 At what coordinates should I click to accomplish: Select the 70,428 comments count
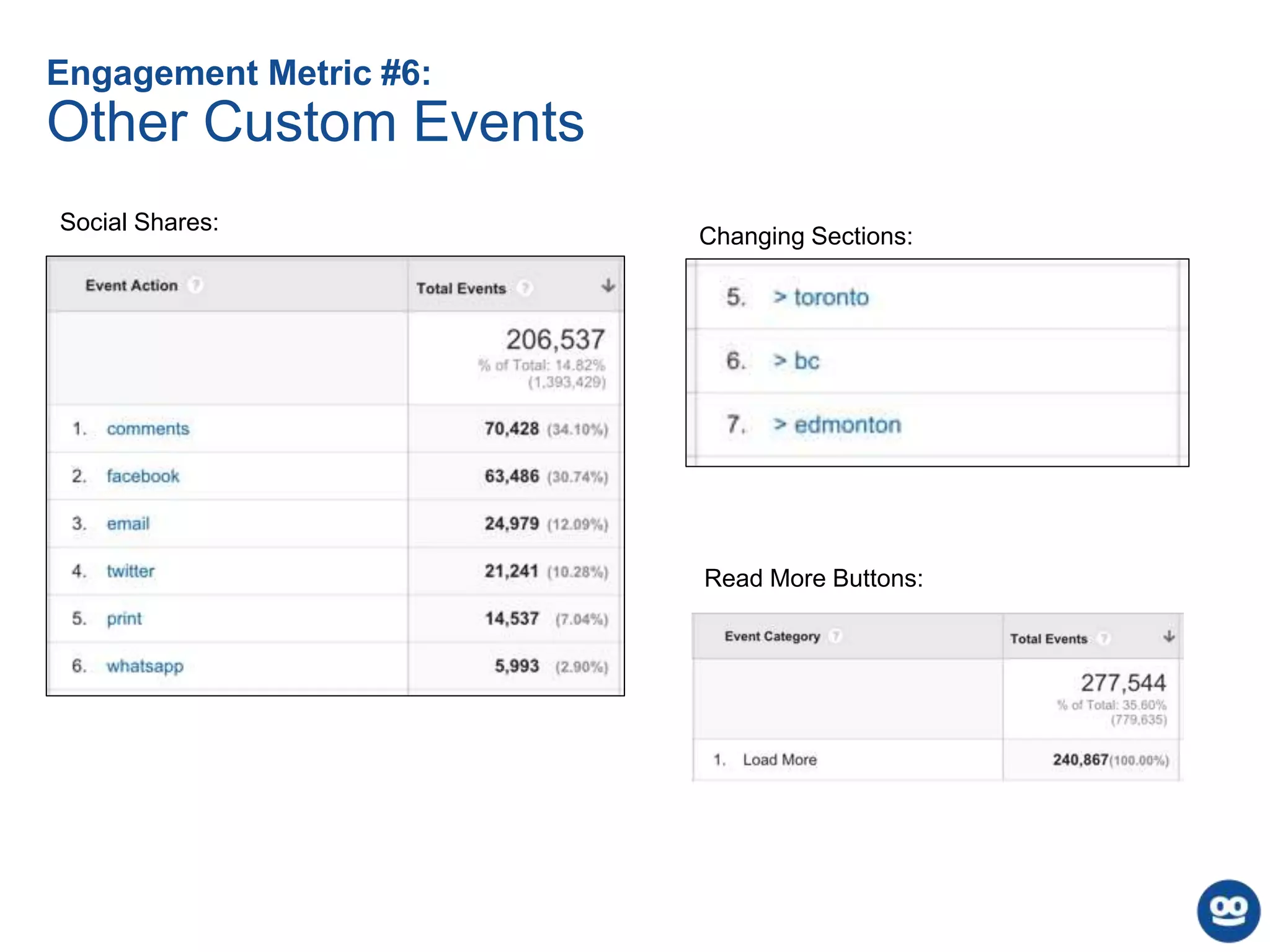click(512, 429)
